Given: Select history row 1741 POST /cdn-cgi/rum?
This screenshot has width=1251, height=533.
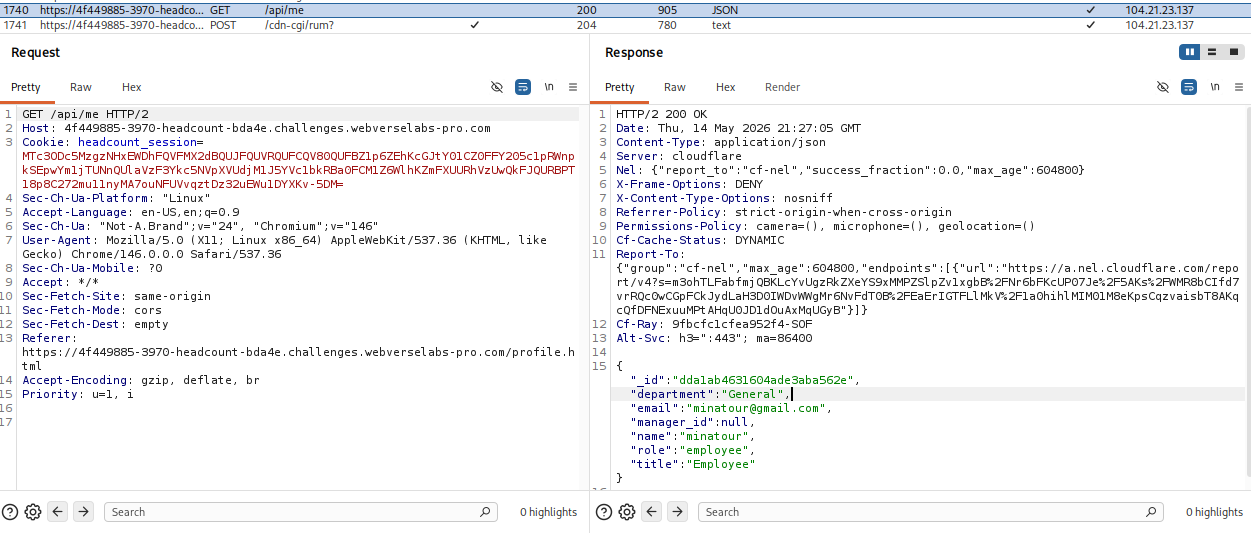Looking at the screenshot, I should coord(625,25).
